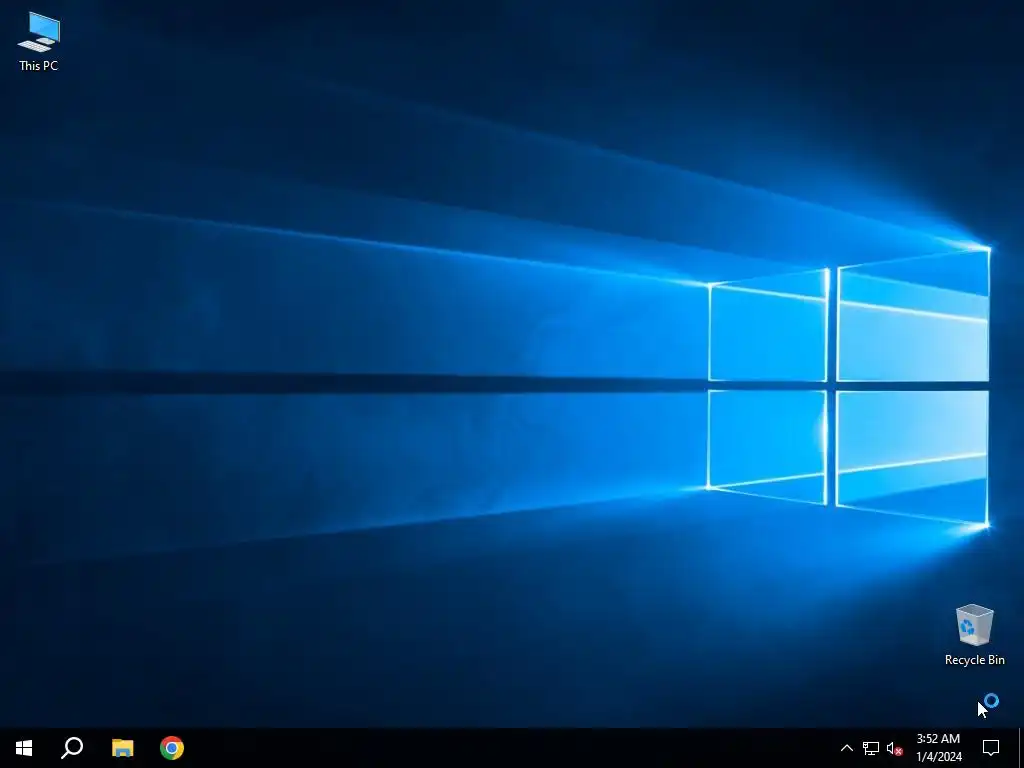
Task: Open the Windows Start menu
Action: pos(24,748)
